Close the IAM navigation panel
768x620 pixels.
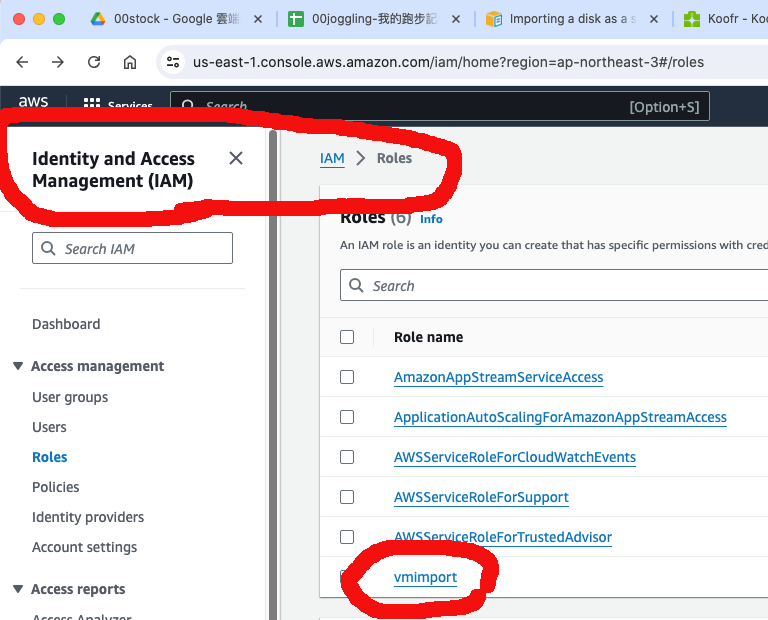click(x=236, y=158)
